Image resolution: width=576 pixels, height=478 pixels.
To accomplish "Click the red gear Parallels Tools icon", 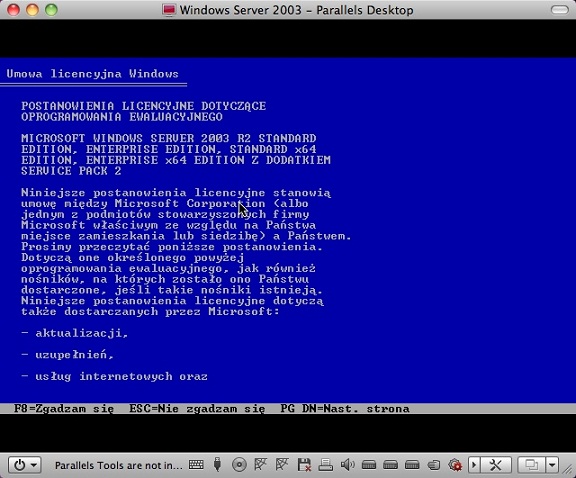I will click(x=455, y=465).
